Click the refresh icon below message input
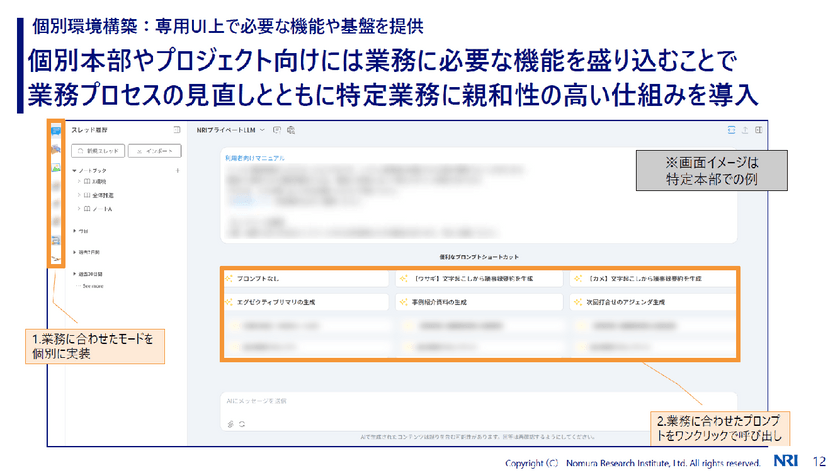Screen dimensions: 840x472 point(242,423)
